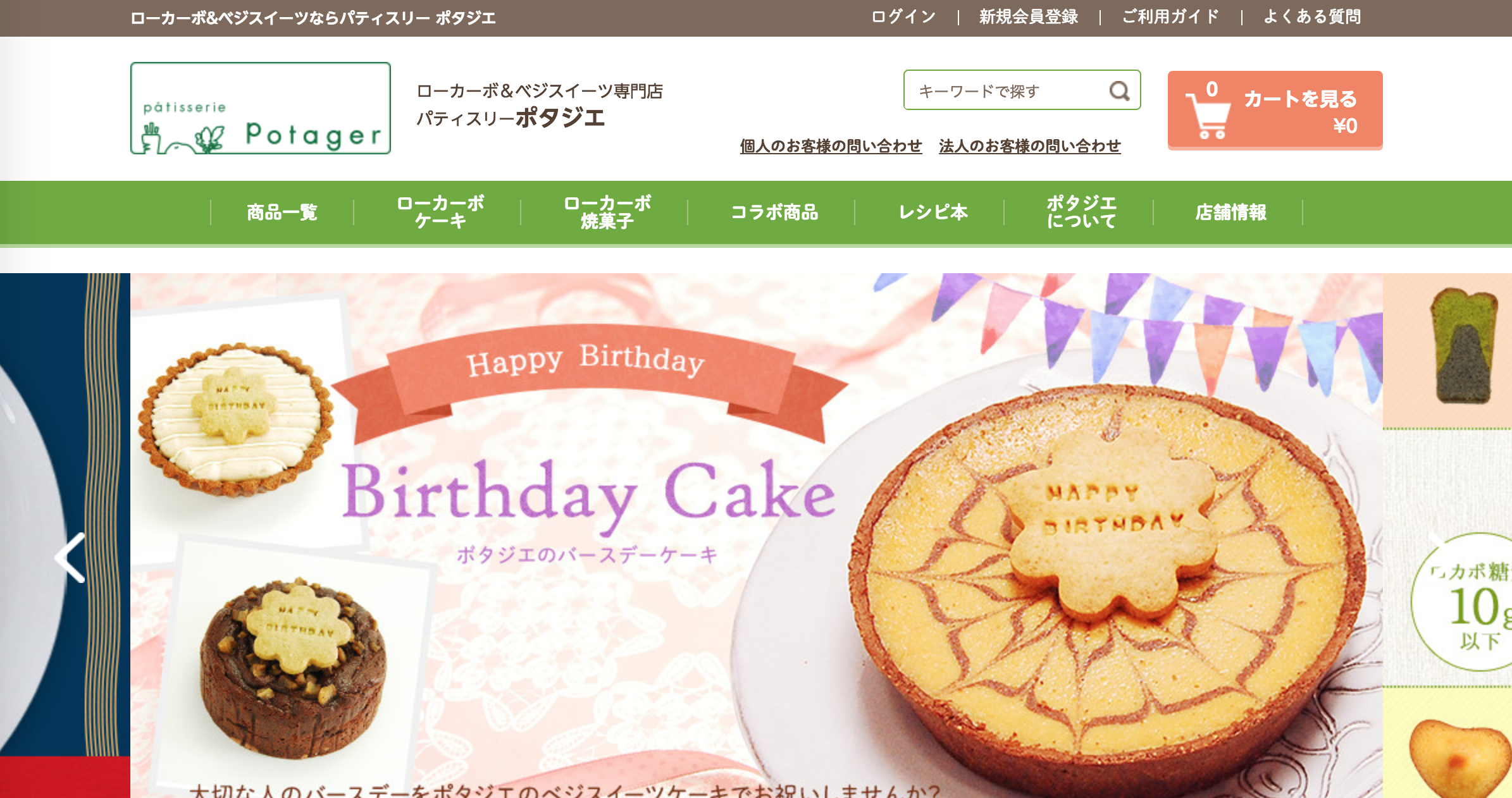The height and width of the screenshot is (798, 1512).
Task: Click the Patisserie Potager logo
Action: point(261,108)
